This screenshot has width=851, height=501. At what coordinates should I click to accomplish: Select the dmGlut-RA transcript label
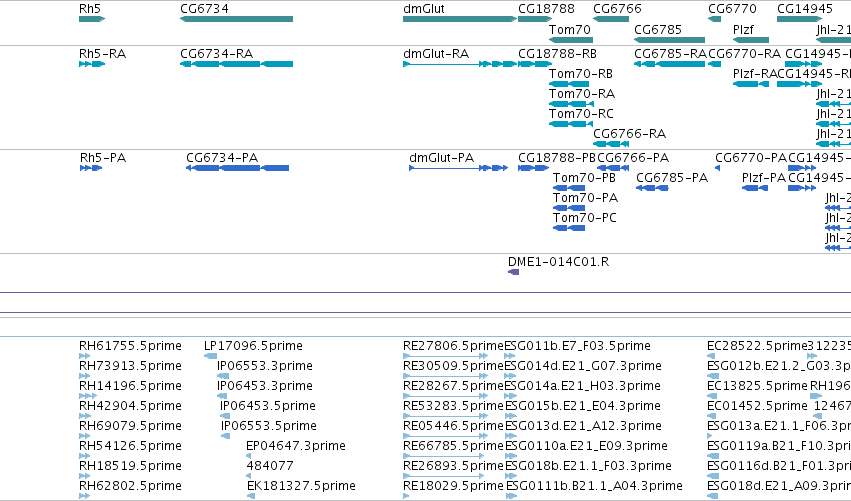pos(436,54)
